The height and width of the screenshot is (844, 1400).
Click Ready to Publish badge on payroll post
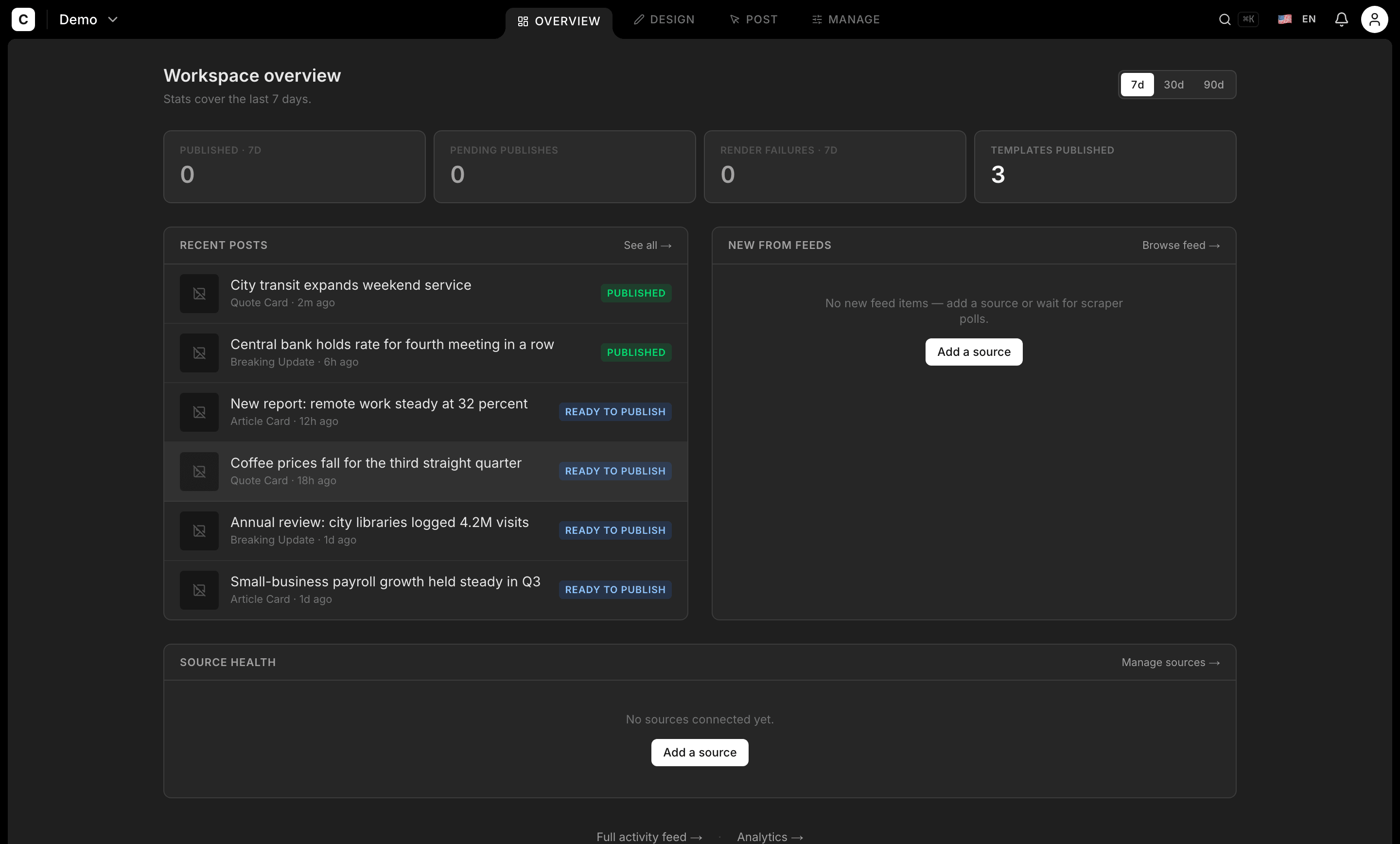tap(615, 589)
